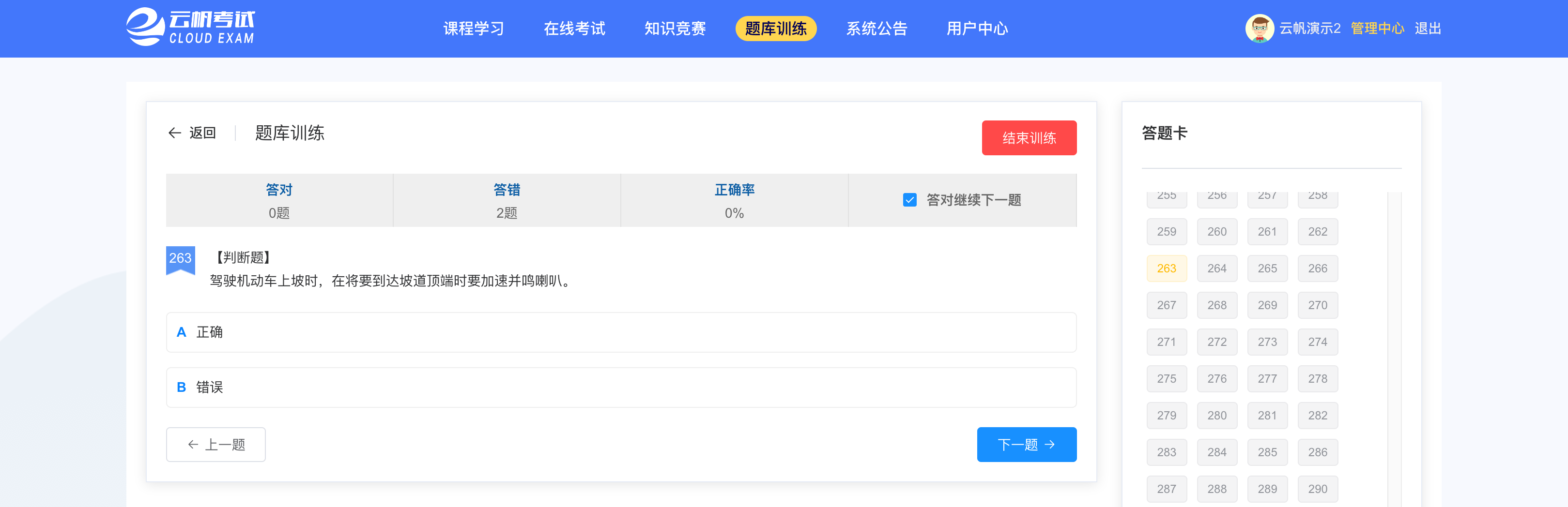Viewport: 1568px width, 507px height.
Task: Jump to question 268 in answer card
Action: (x=1217, y=305)
